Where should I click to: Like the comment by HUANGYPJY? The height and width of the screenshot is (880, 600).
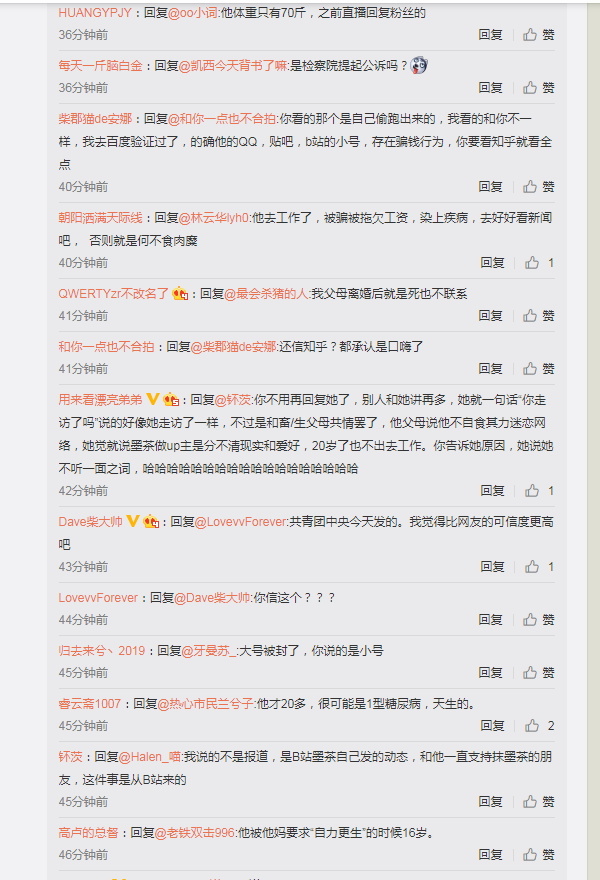(539, 35)
